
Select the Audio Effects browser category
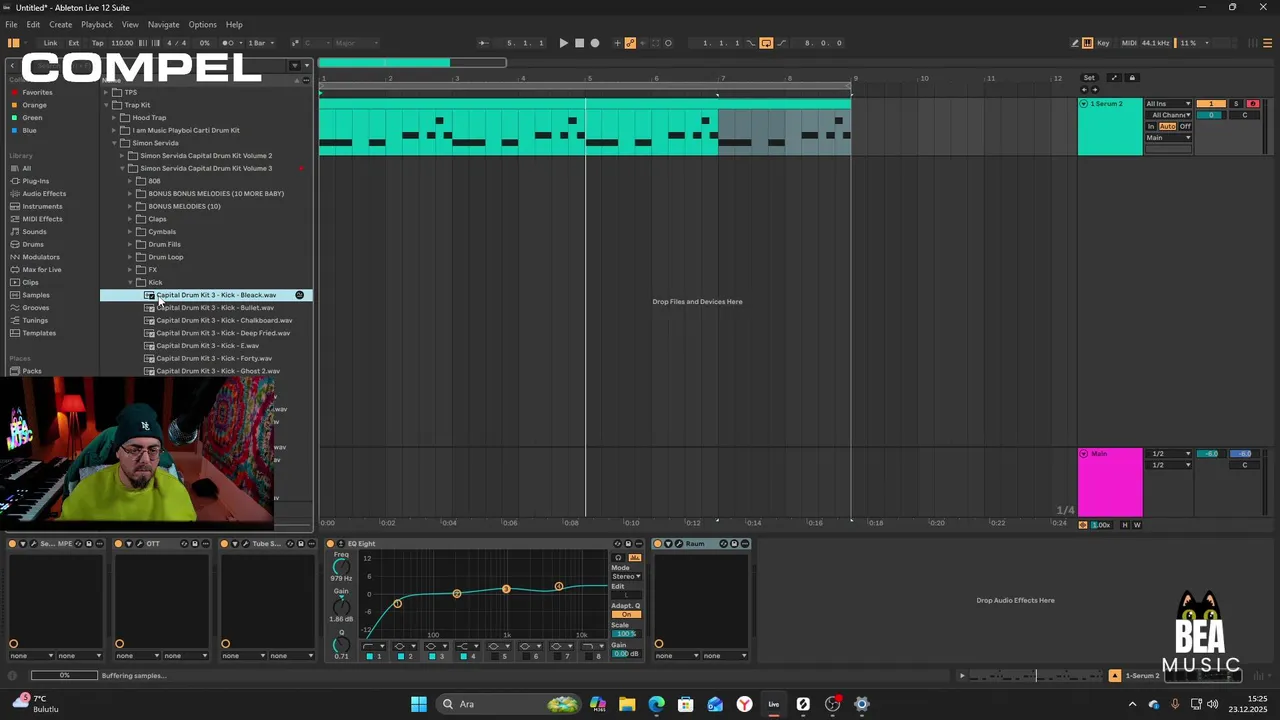pyautogui.click(x=44, y=194)
